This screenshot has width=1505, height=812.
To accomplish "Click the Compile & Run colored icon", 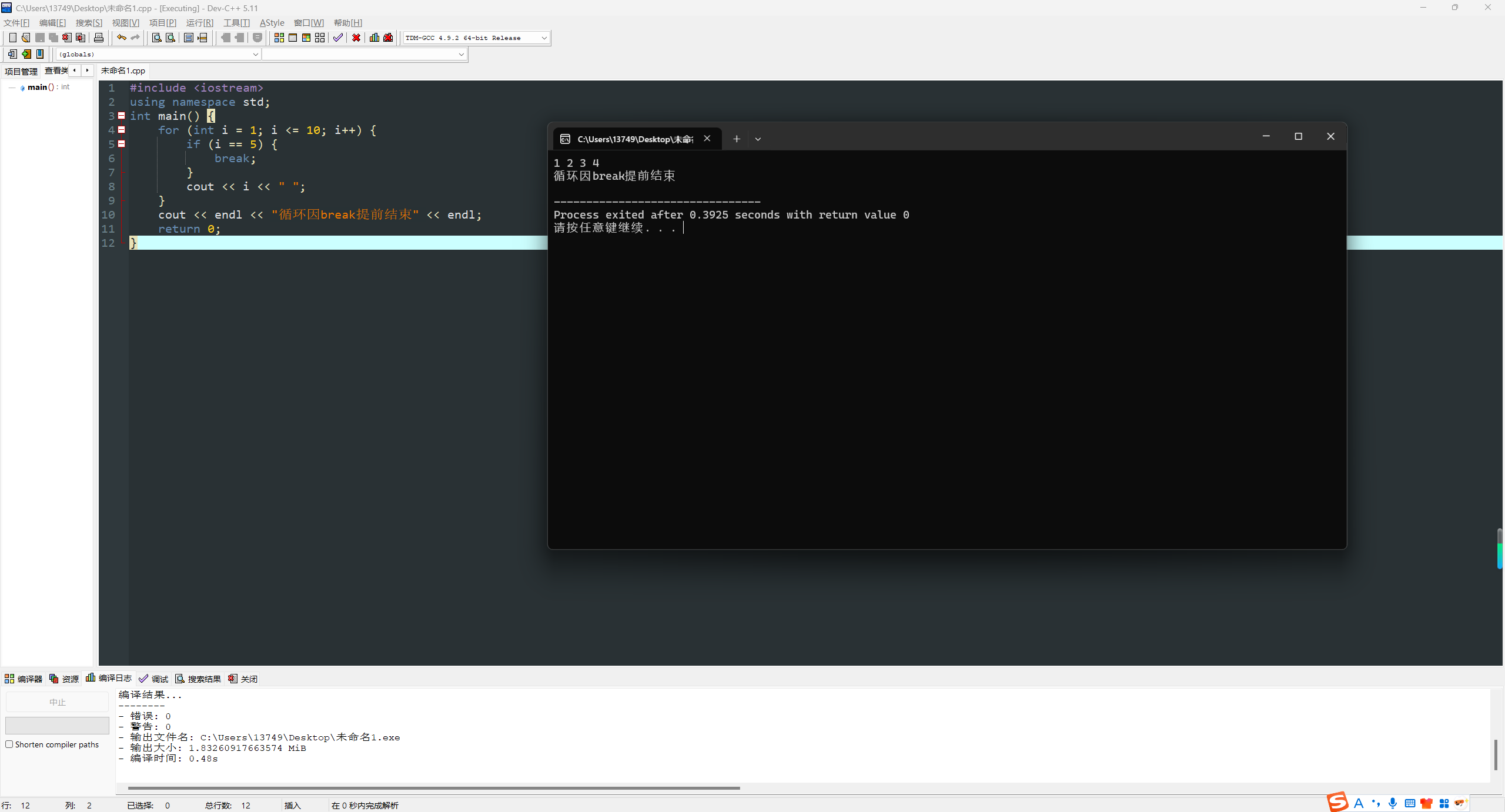I will click(x=306, y=38).
